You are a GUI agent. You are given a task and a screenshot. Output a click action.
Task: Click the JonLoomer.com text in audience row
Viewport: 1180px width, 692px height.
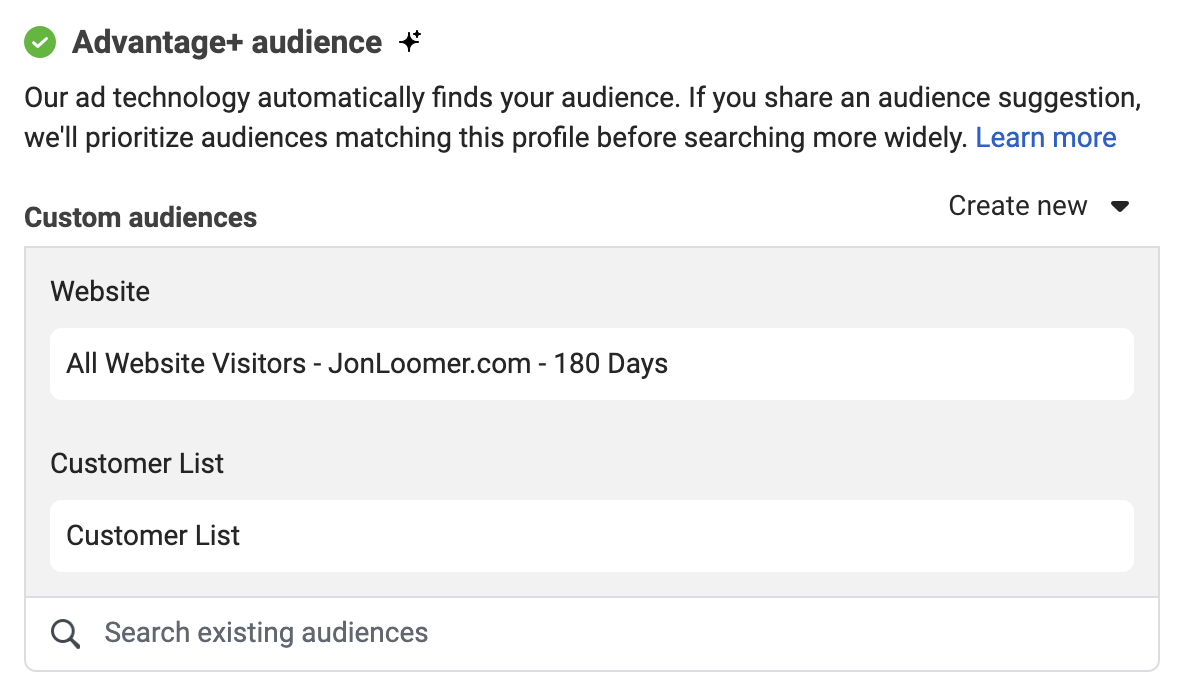pos(429,364)
